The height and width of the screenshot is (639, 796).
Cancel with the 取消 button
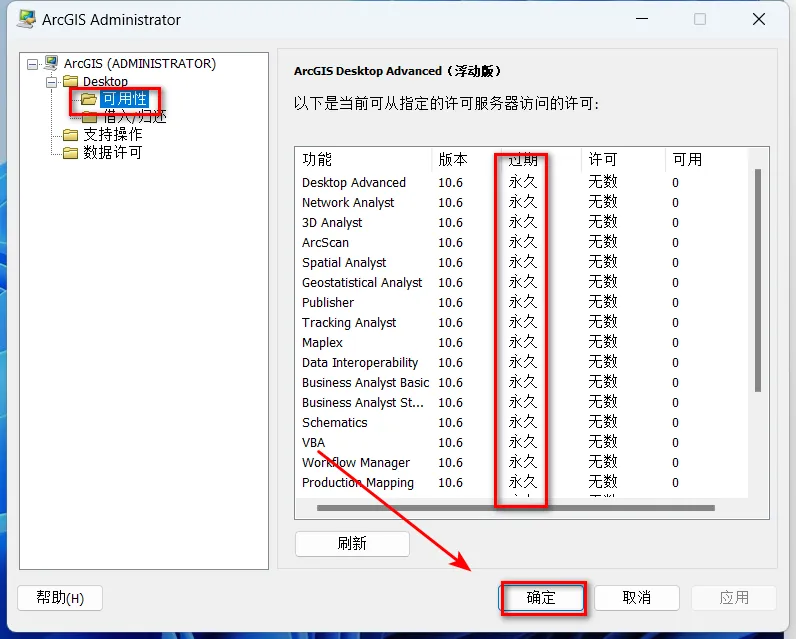(637, 598)
